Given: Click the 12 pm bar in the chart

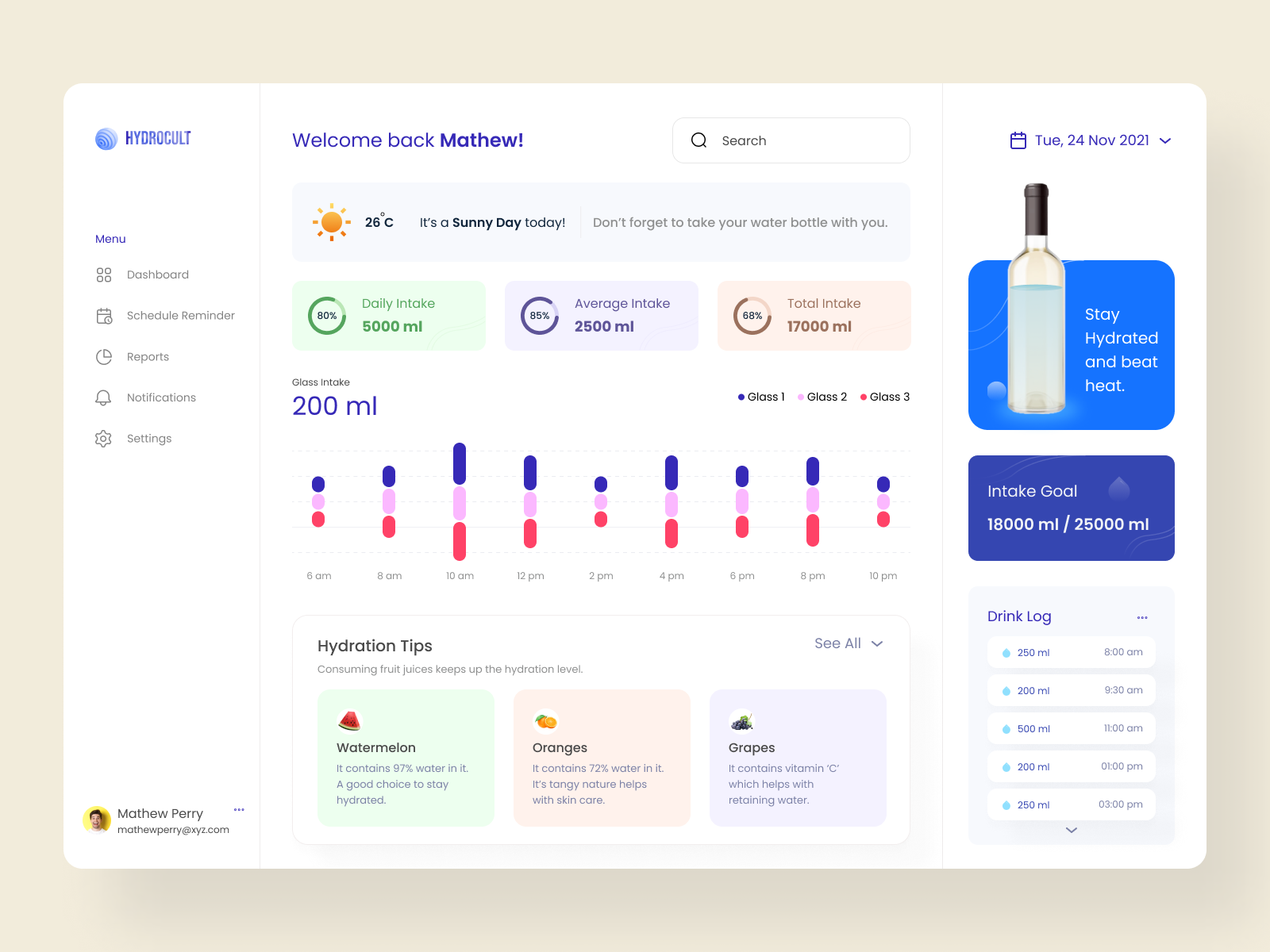Looking at the screenshot, I should click(530, 501).
